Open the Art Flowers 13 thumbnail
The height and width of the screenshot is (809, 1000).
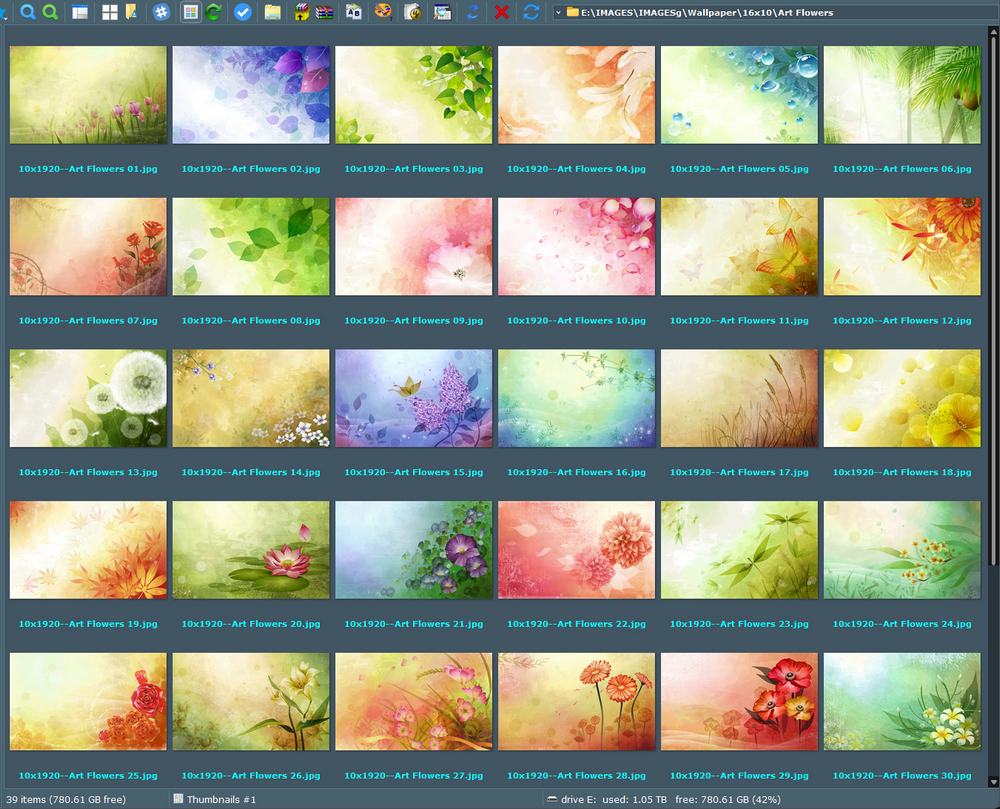pos(87,398)
